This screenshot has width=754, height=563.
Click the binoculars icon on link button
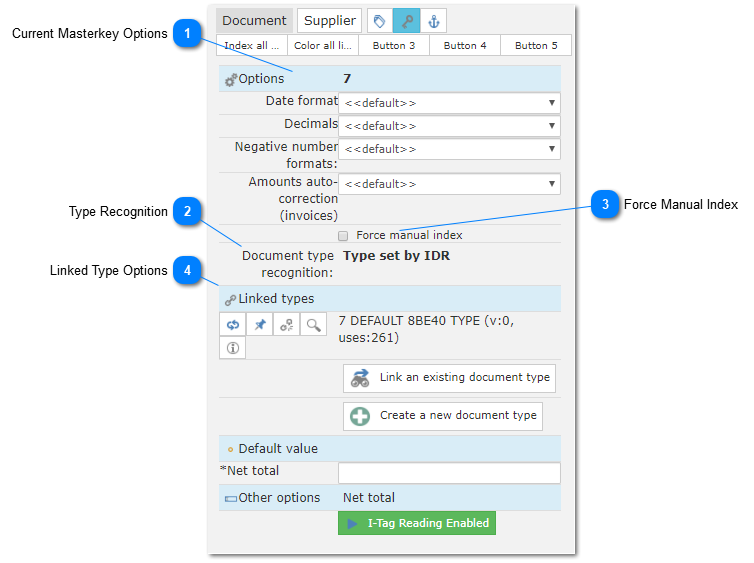pos(360,378)
